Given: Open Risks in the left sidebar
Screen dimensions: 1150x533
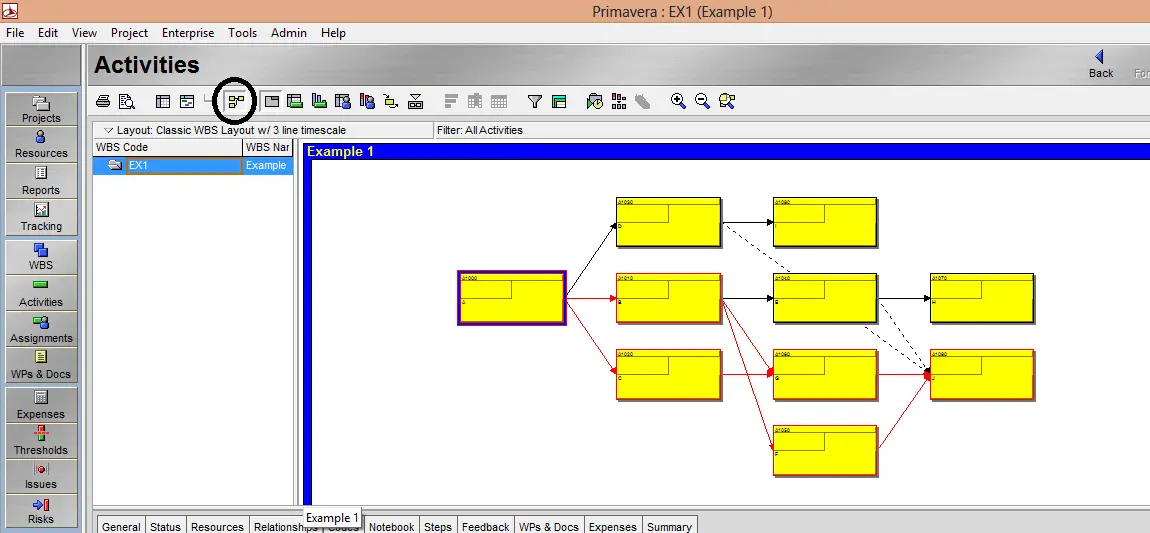Looking at the screenshot, I should click(x=41, y=511).
